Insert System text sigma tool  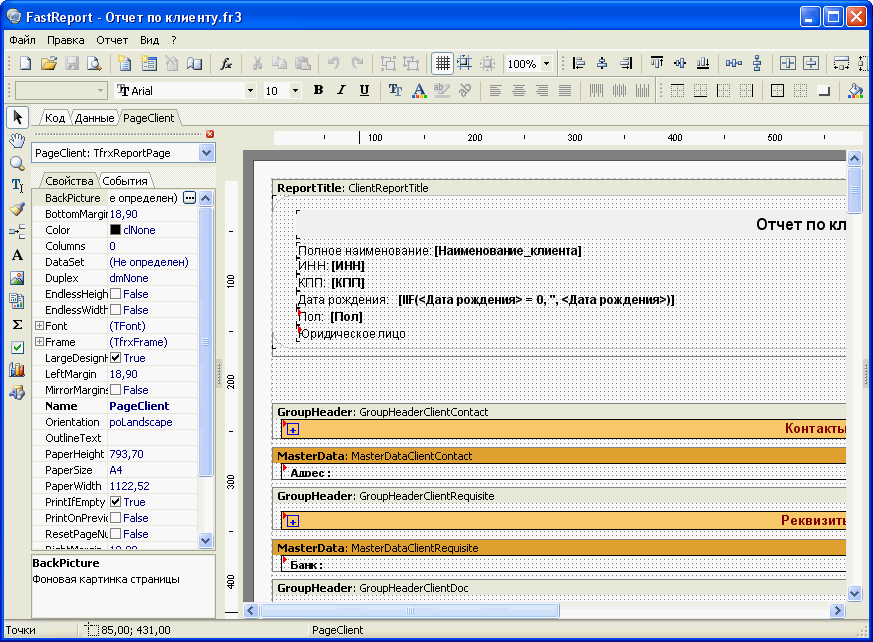point(17,324)
